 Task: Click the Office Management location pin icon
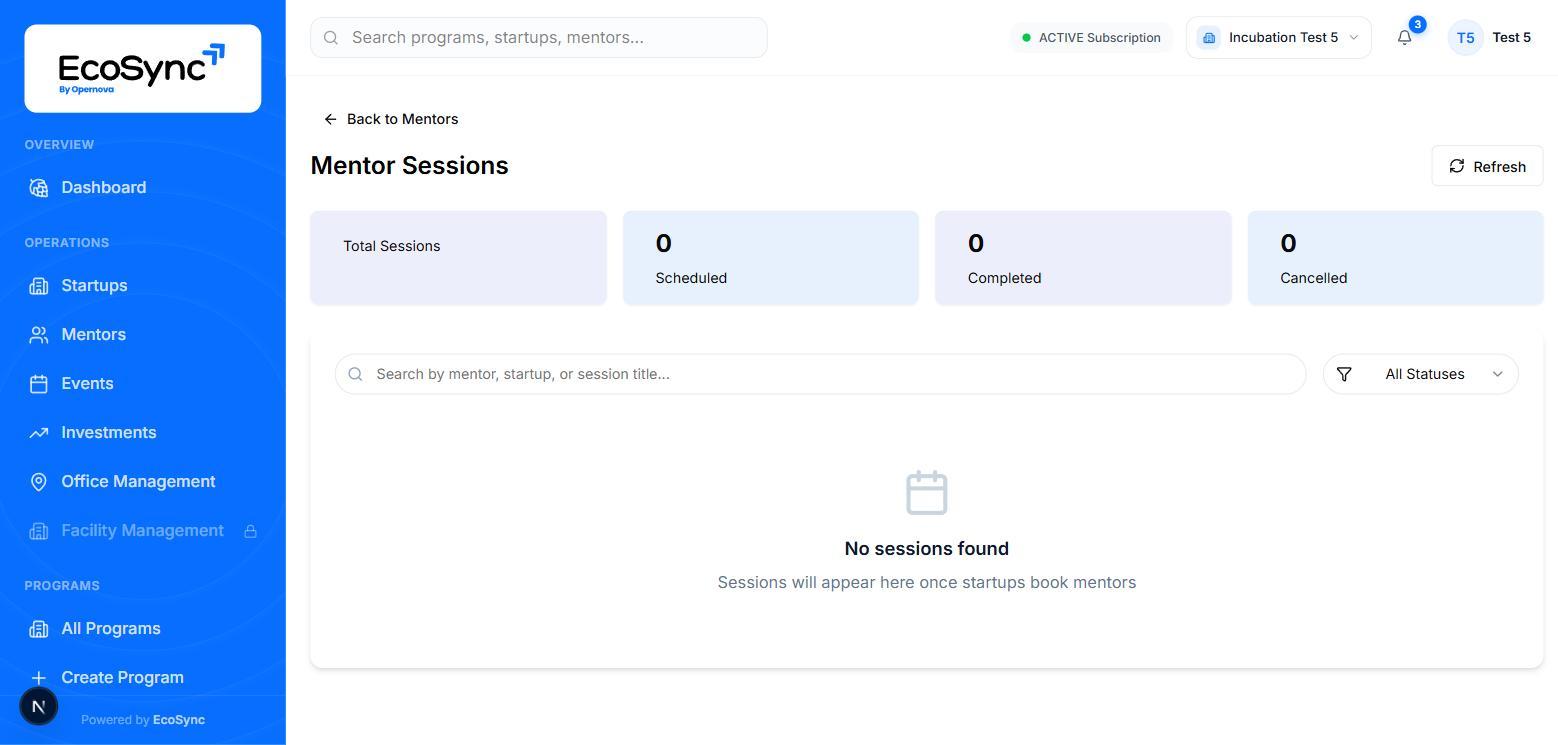(39, 482)
